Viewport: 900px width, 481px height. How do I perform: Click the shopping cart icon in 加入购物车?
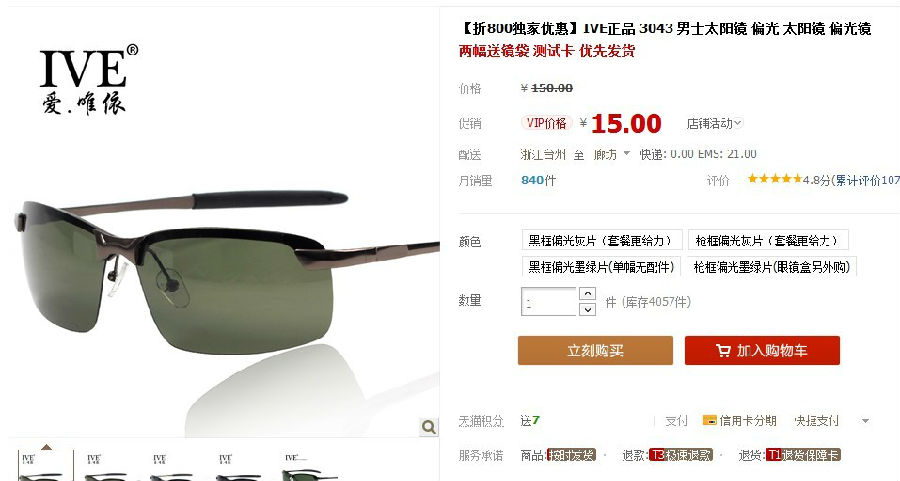point(723,350)
